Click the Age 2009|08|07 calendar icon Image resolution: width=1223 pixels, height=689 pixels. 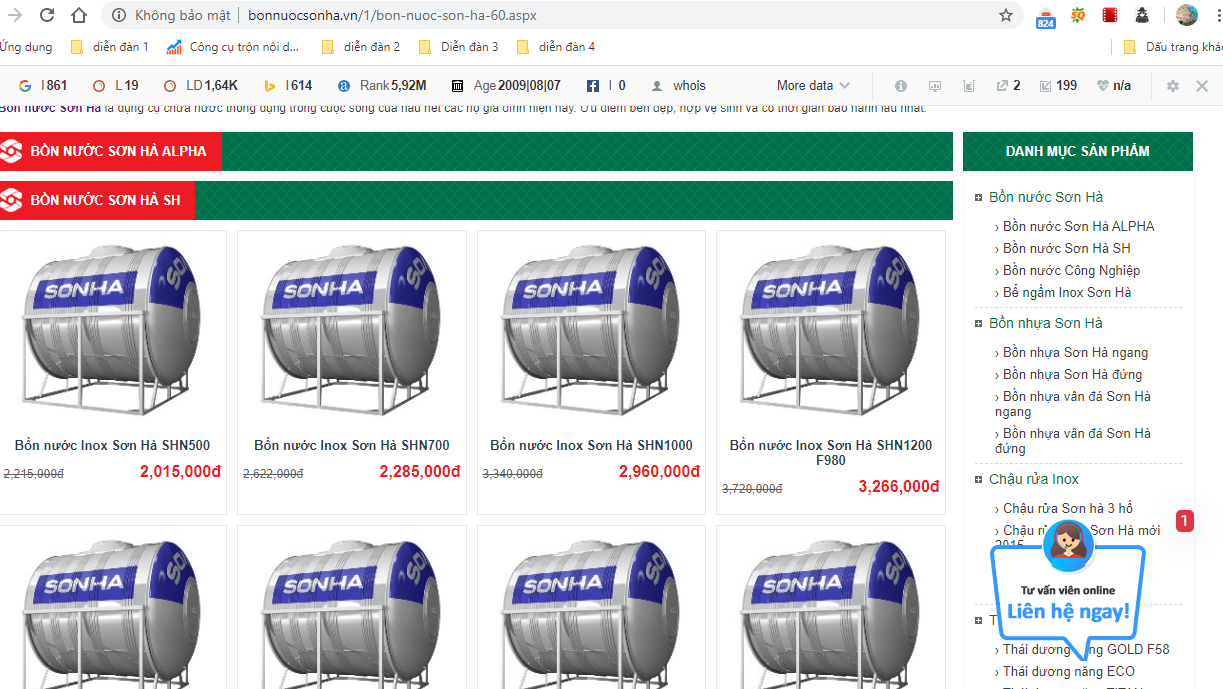click(x=458, y=86)
